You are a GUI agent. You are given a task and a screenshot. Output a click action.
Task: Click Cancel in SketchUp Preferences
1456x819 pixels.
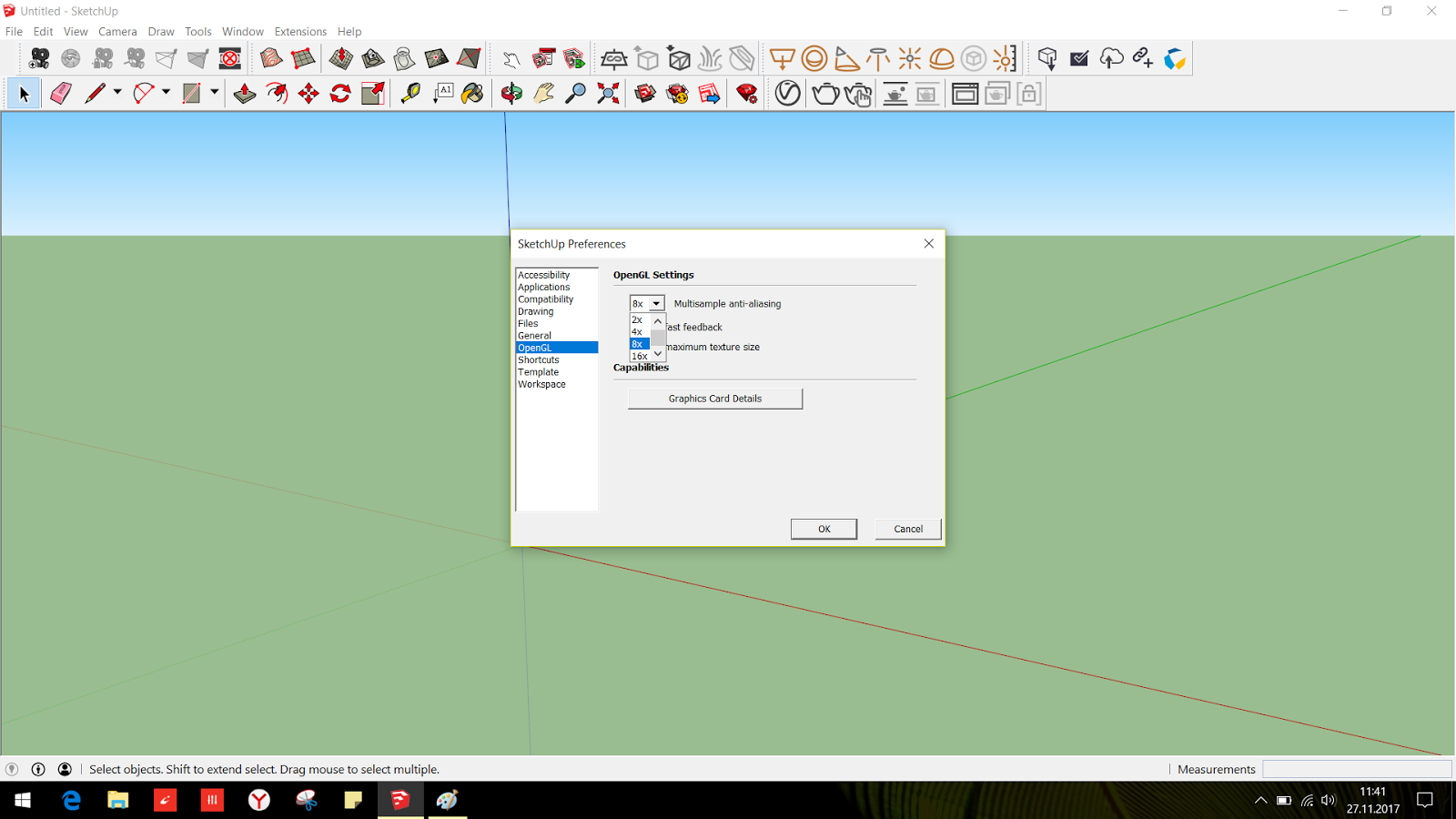908,529
